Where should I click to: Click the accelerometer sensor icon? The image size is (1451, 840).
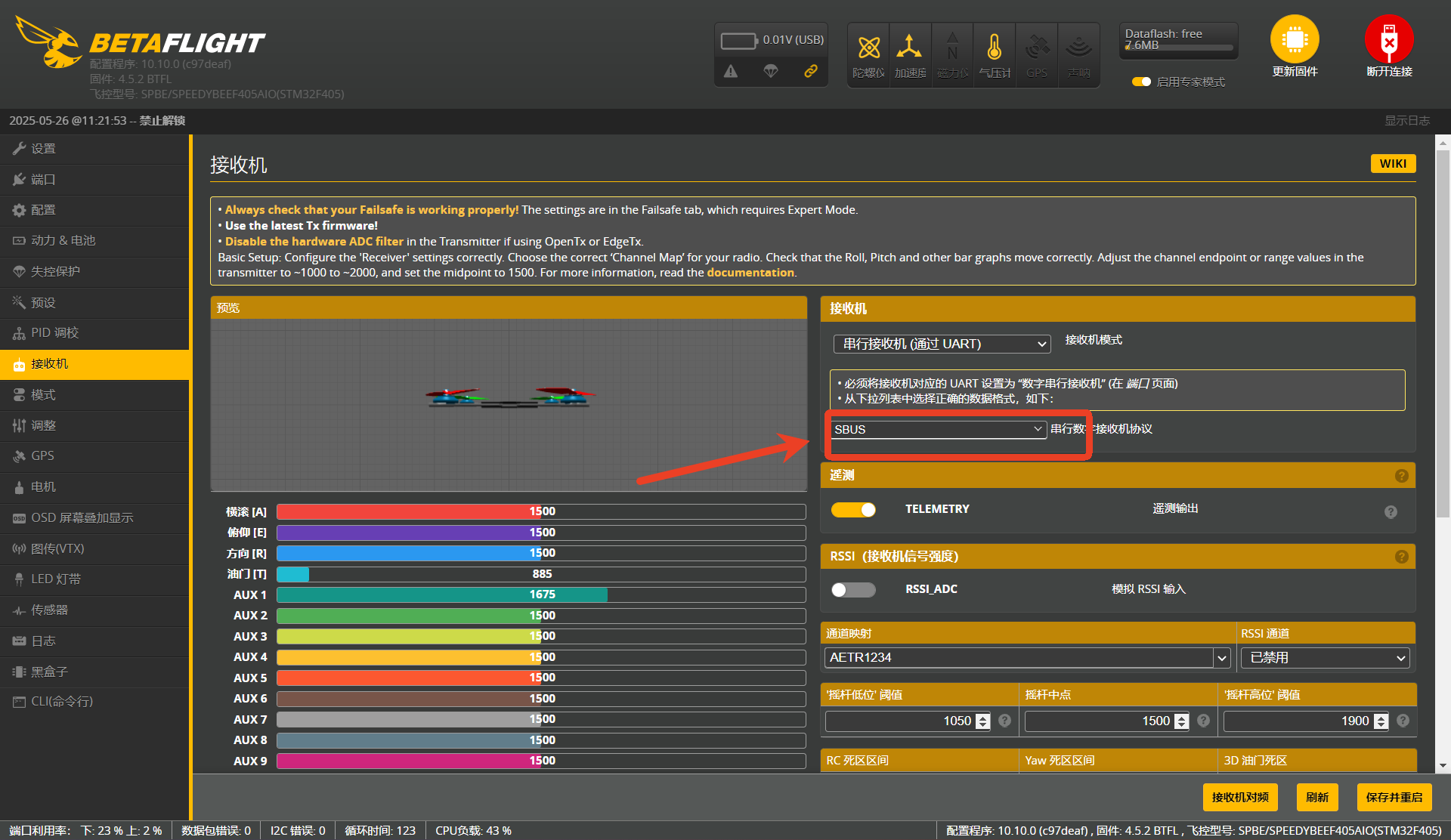click(909, 48)
